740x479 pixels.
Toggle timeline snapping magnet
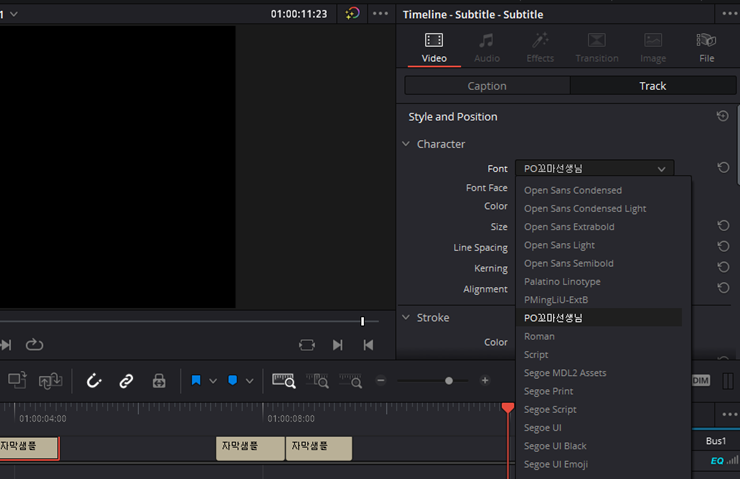point(93,380)
